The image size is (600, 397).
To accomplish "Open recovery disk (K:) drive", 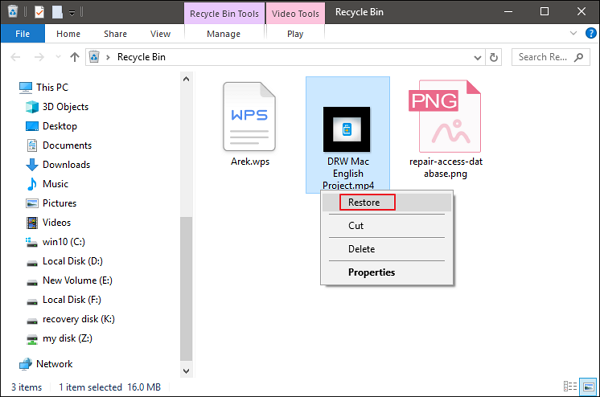I will coord(70,319).
